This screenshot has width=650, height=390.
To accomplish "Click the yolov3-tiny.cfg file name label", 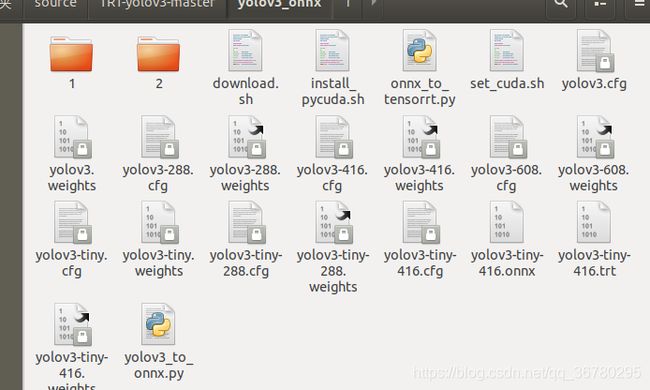I will 71,263.
